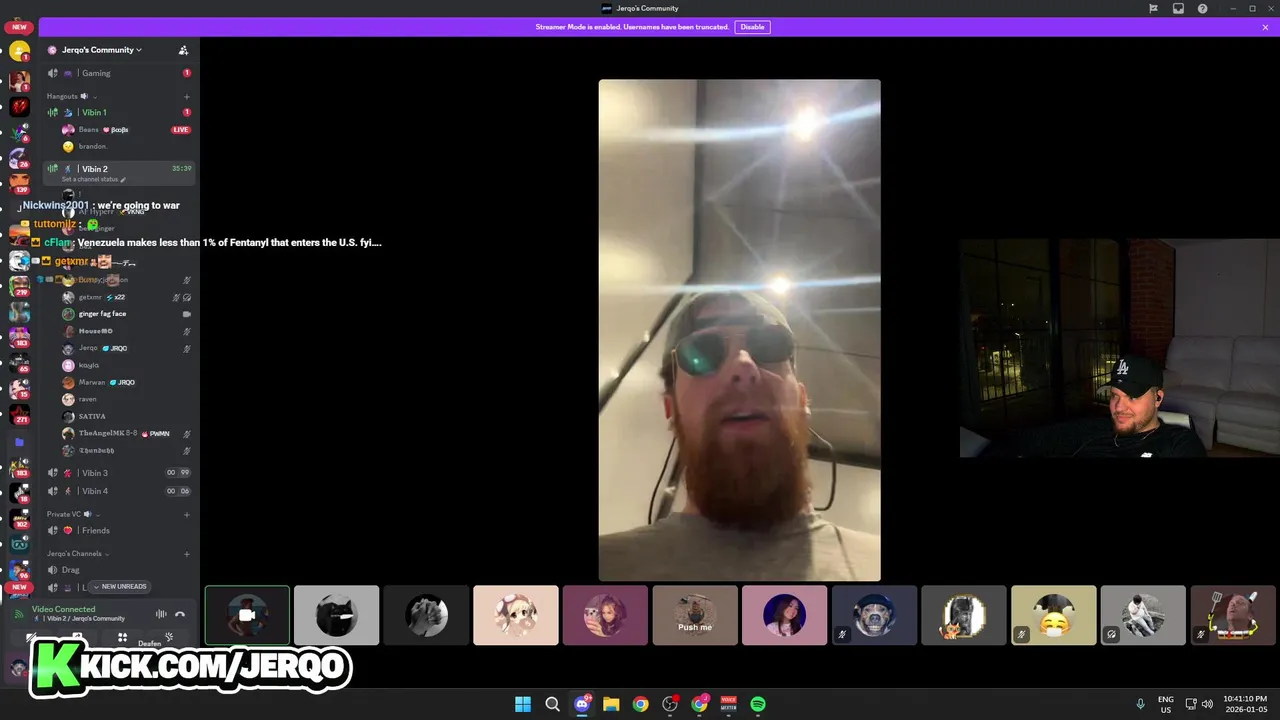Image resolution: width=1280 pixels, height=720 pixels.
Task: Toggle noise suppression waveform icon
Action: click(161, 614)
